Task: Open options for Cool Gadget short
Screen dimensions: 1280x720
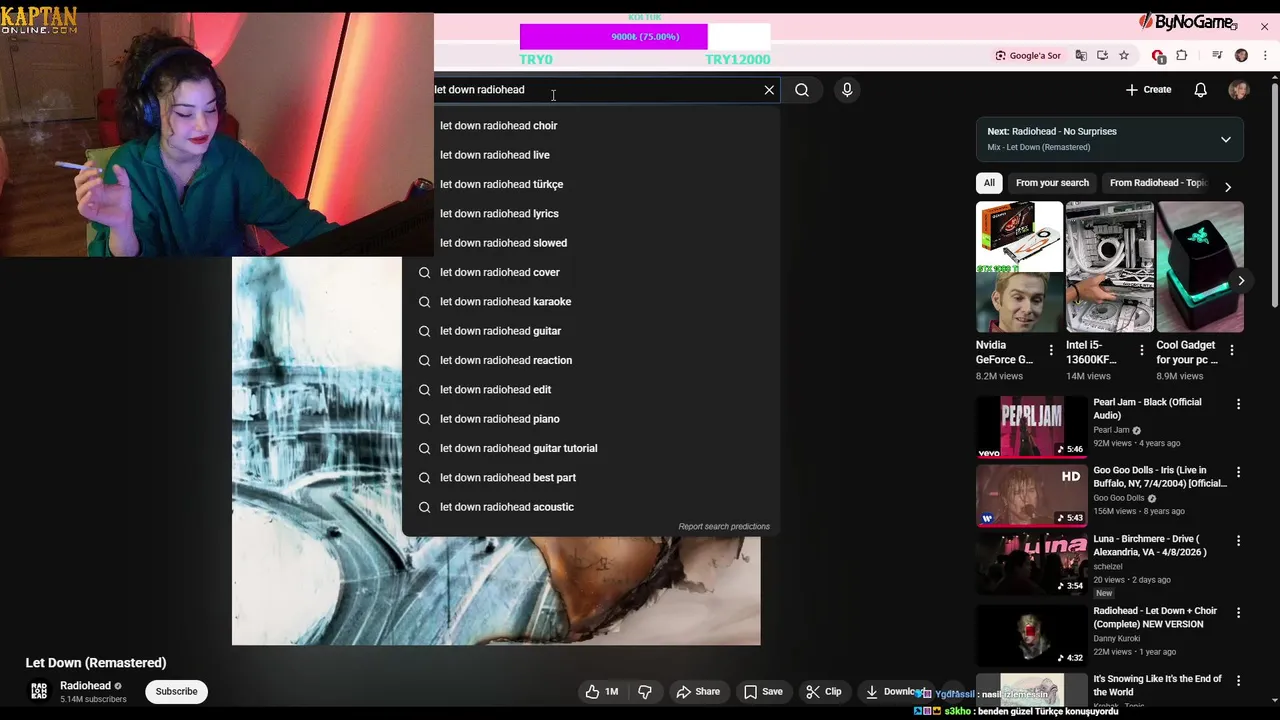Action: [1231, 350]
